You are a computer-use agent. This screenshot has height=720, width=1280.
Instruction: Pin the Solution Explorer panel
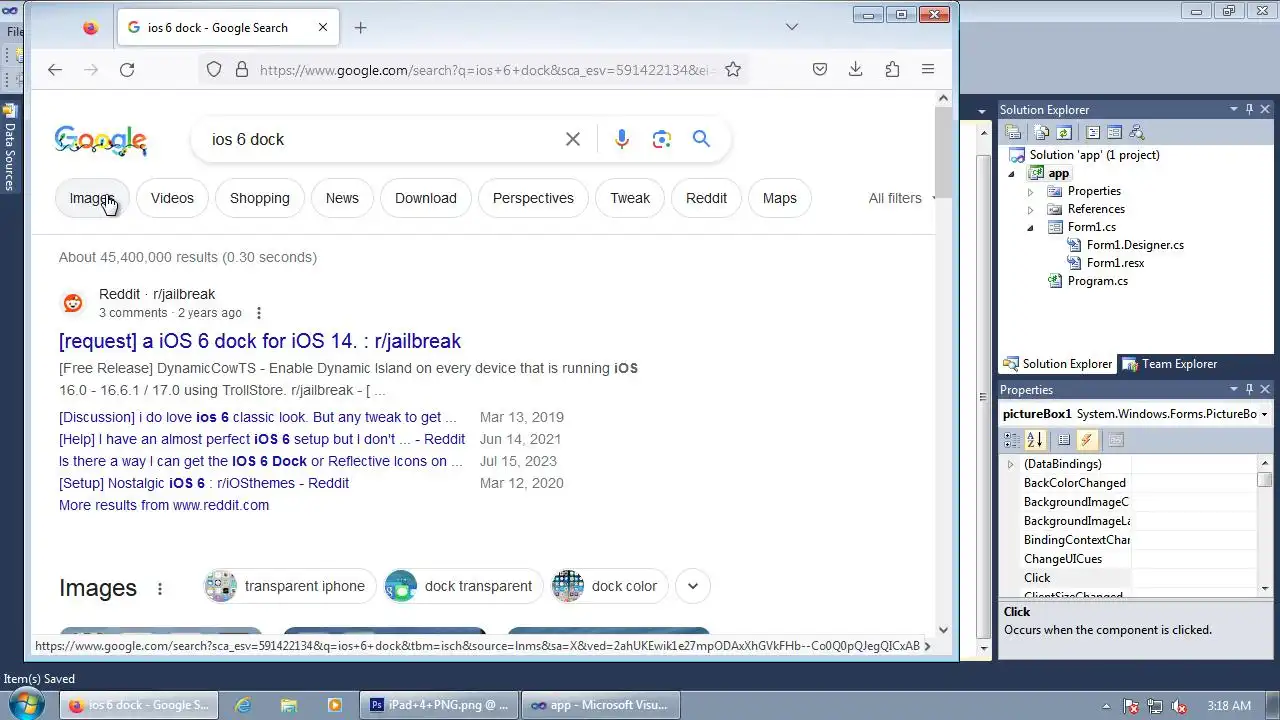(x=1249, y=109)
